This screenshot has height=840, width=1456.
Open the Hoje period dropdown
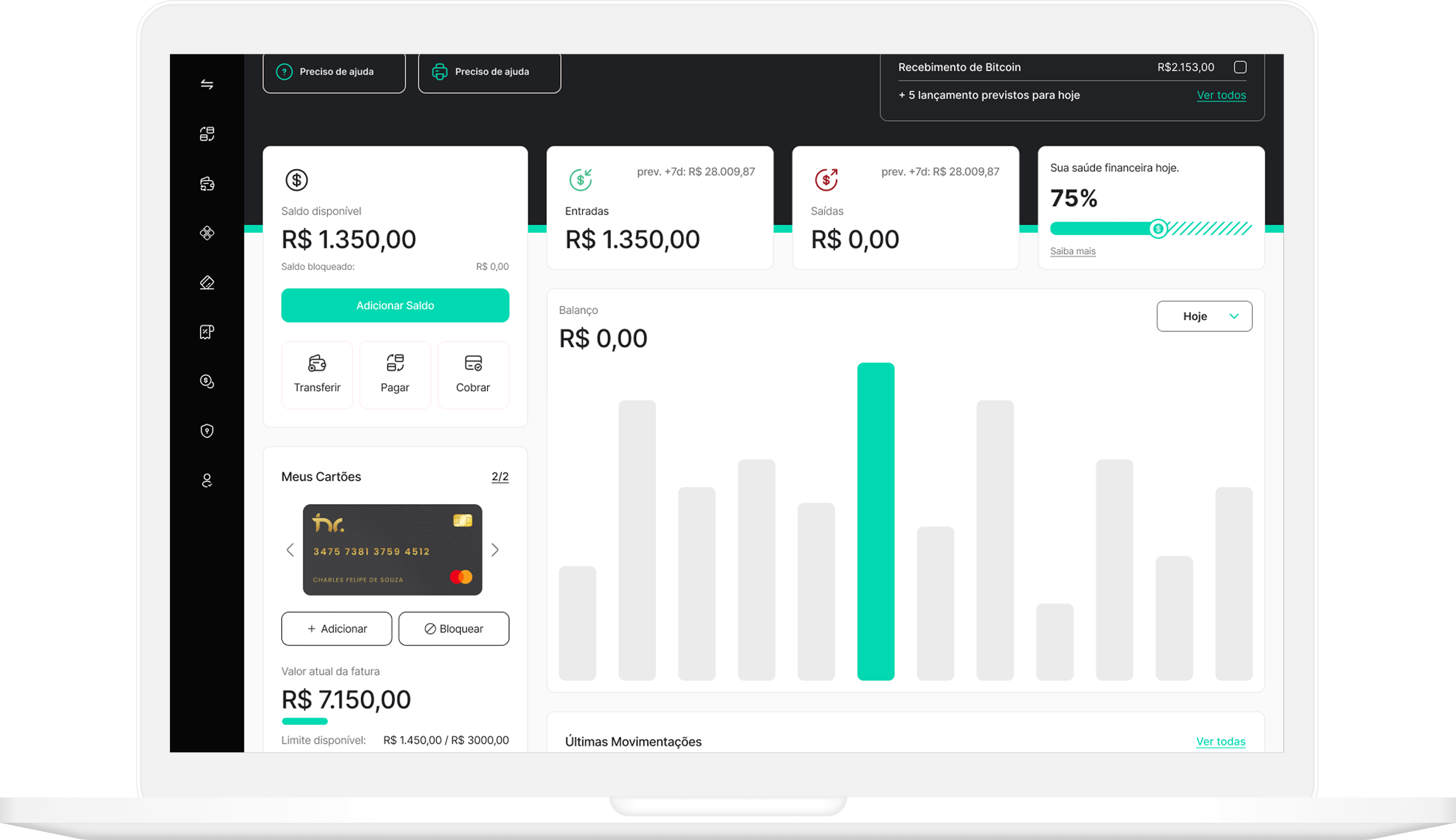coord(1204,316)
